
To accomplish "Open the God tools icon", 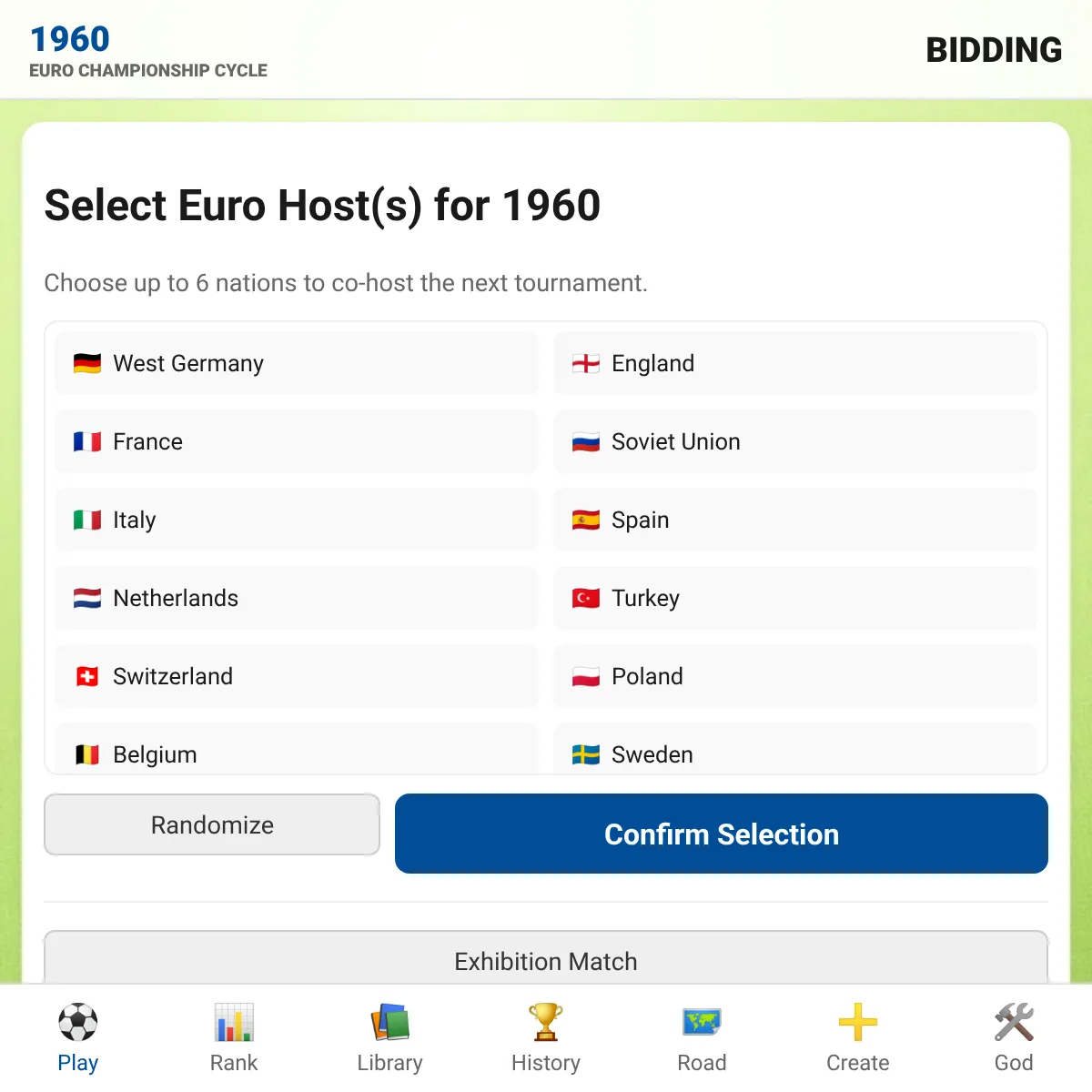I will pos(1014,1023).
